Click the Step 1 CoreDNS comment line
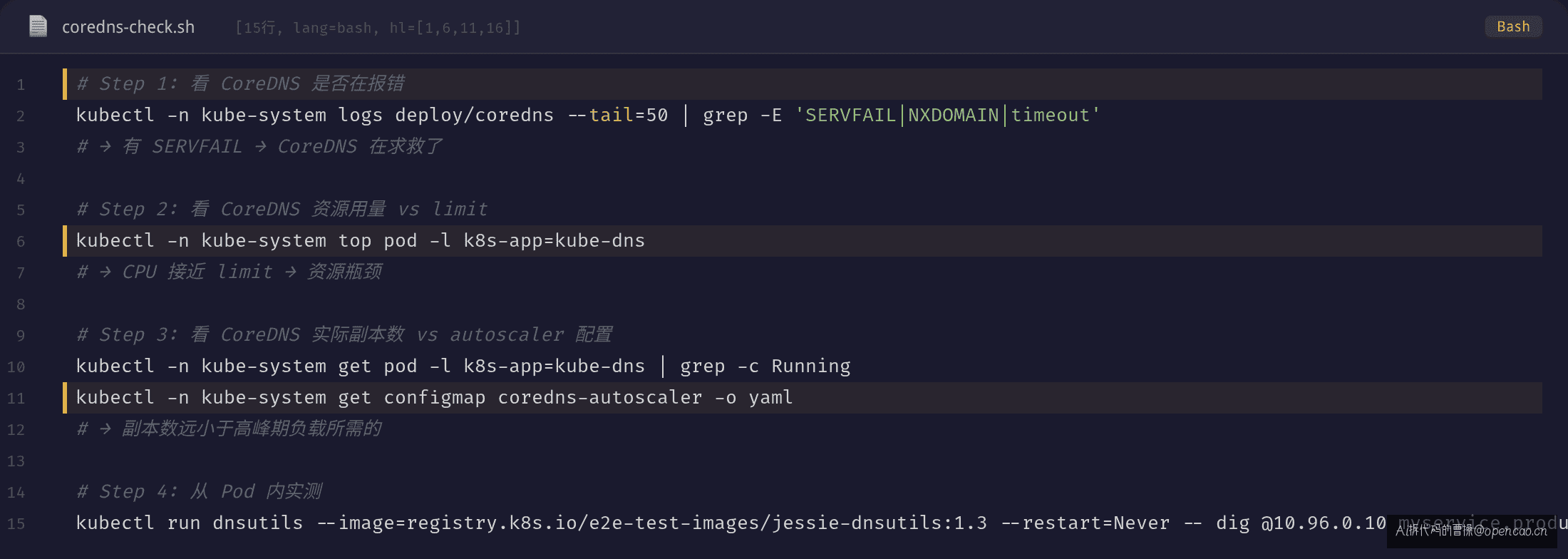Image resolution: width=1568 pixels, height=559 pixels. coord(241,84)
